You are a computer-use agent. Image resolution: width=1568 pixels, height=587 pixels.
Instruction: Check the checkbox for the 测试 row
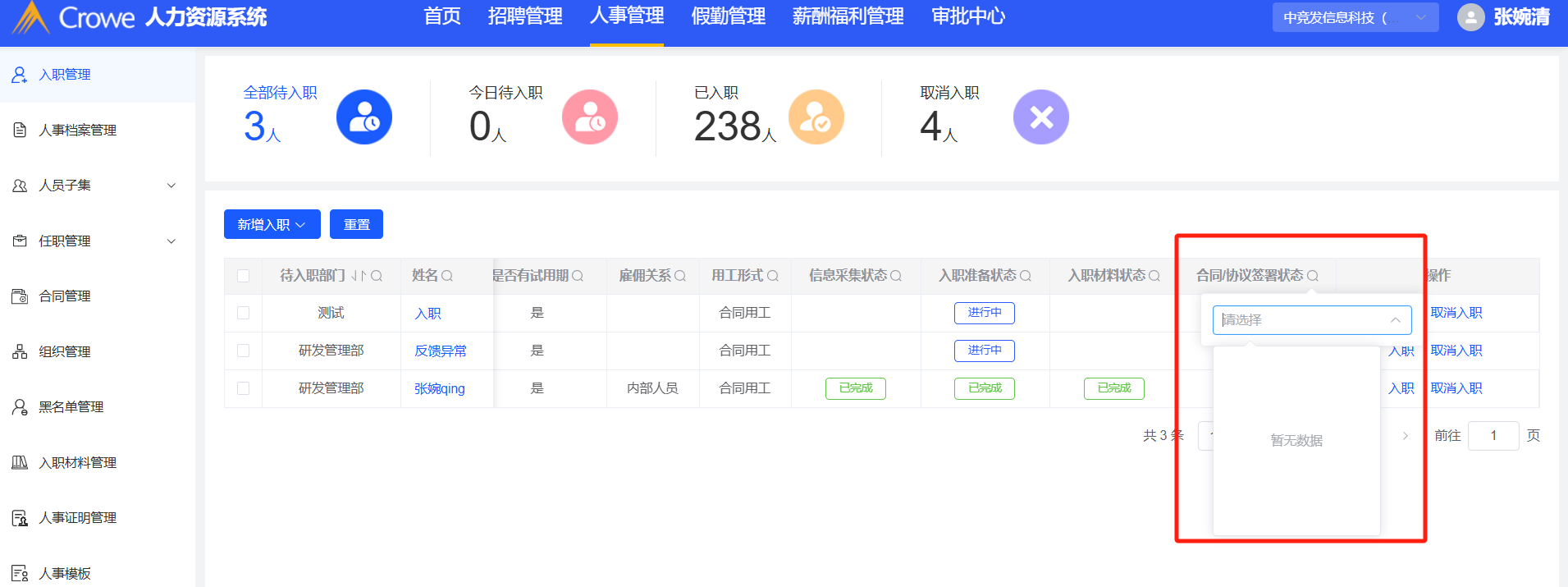(x=243, y=313)
